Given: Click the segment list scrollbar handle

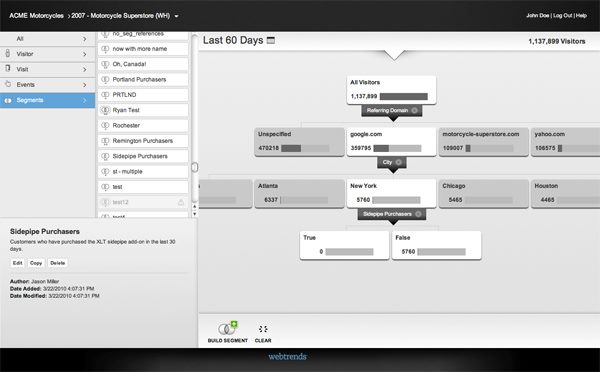Looking at the screenshot, I should [195, 167].
